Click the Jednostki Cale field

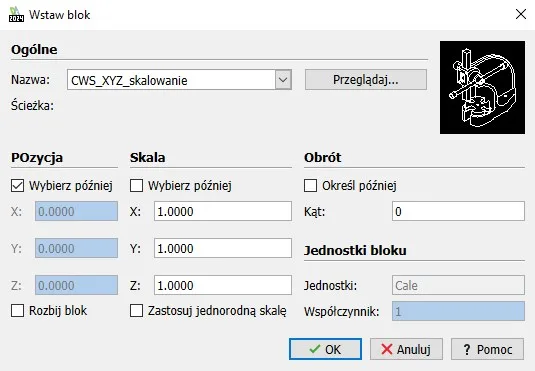pos(458,285)
